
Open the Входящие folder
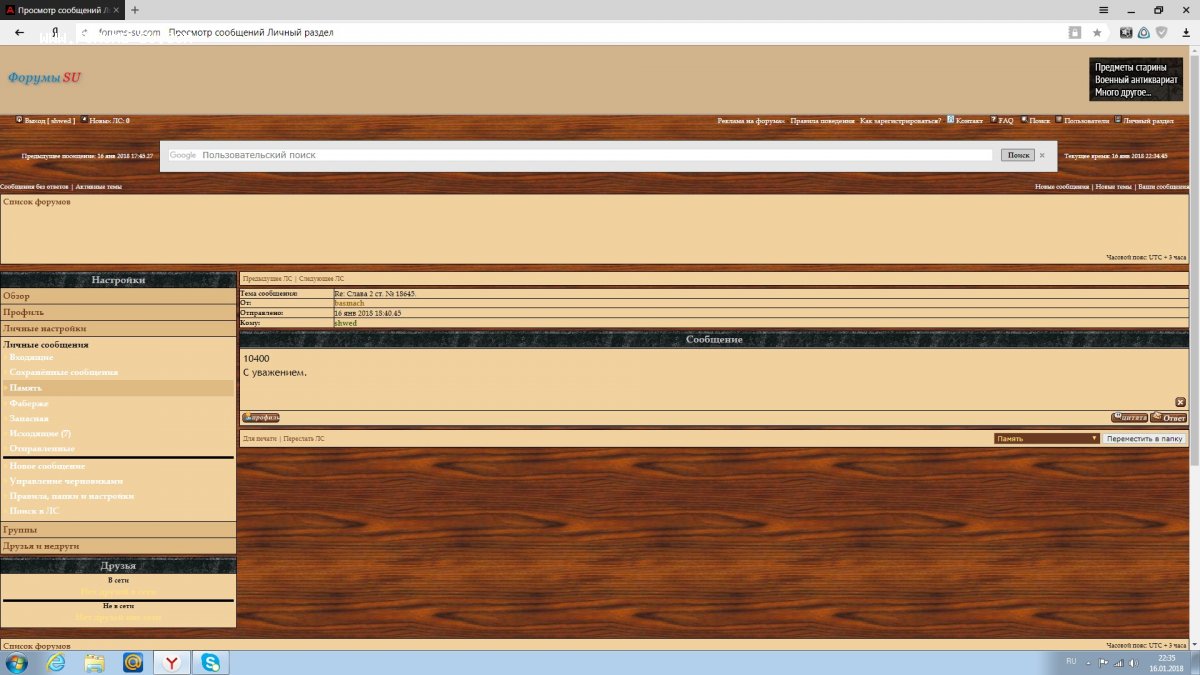tap(32, 357)
